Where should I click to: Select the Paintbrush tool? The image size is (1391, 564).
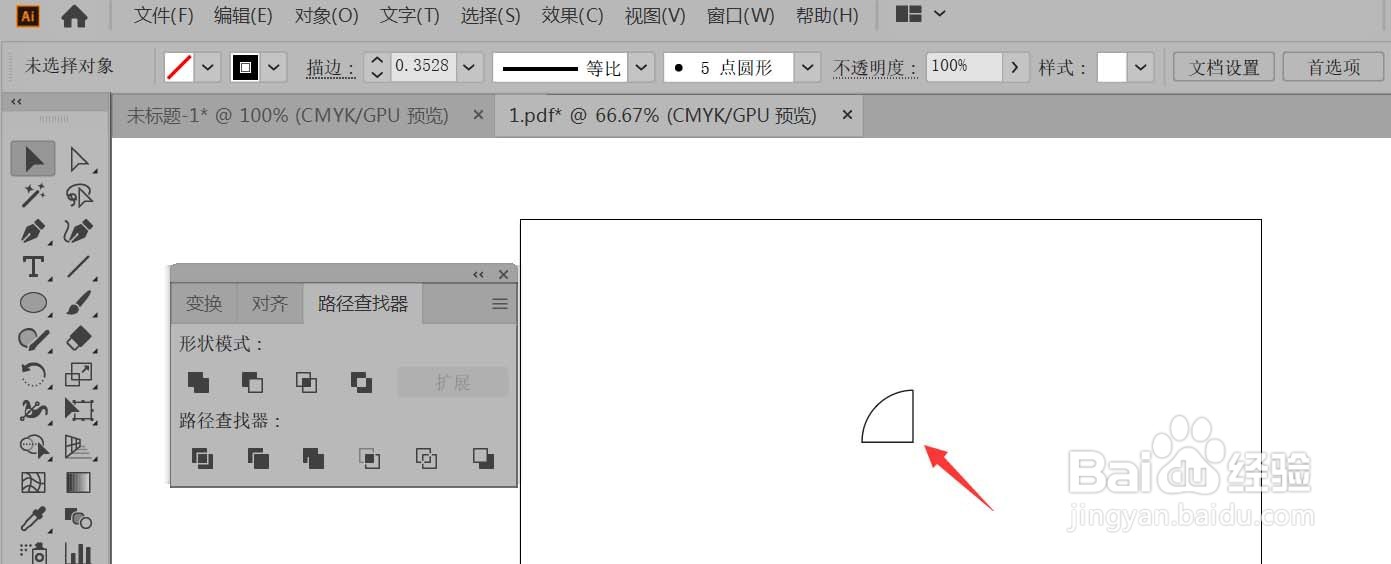(79, 303)
